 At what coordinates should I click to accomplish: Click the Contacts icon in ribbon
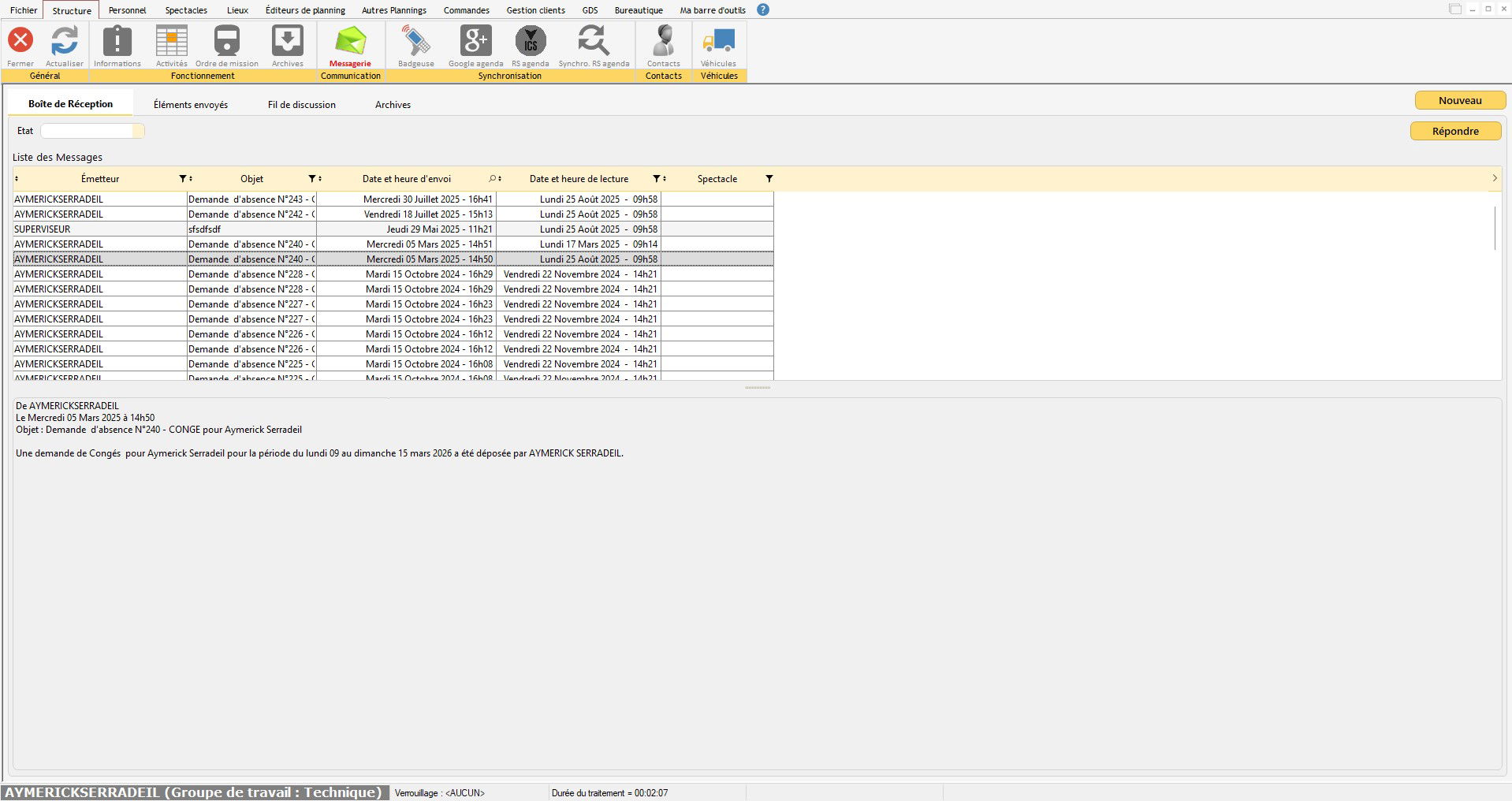664,40
